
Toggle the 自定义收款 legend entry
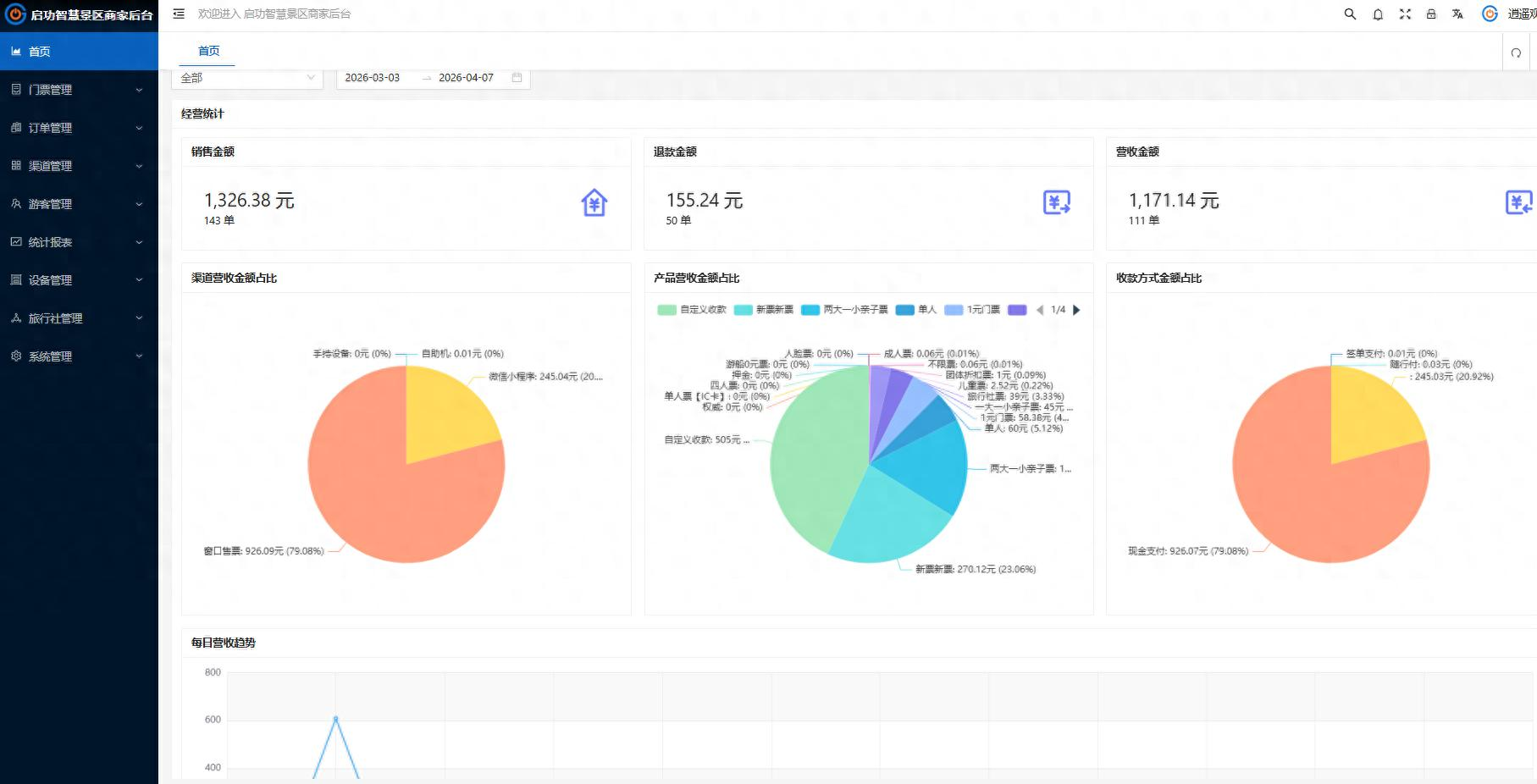pos(692,310)
